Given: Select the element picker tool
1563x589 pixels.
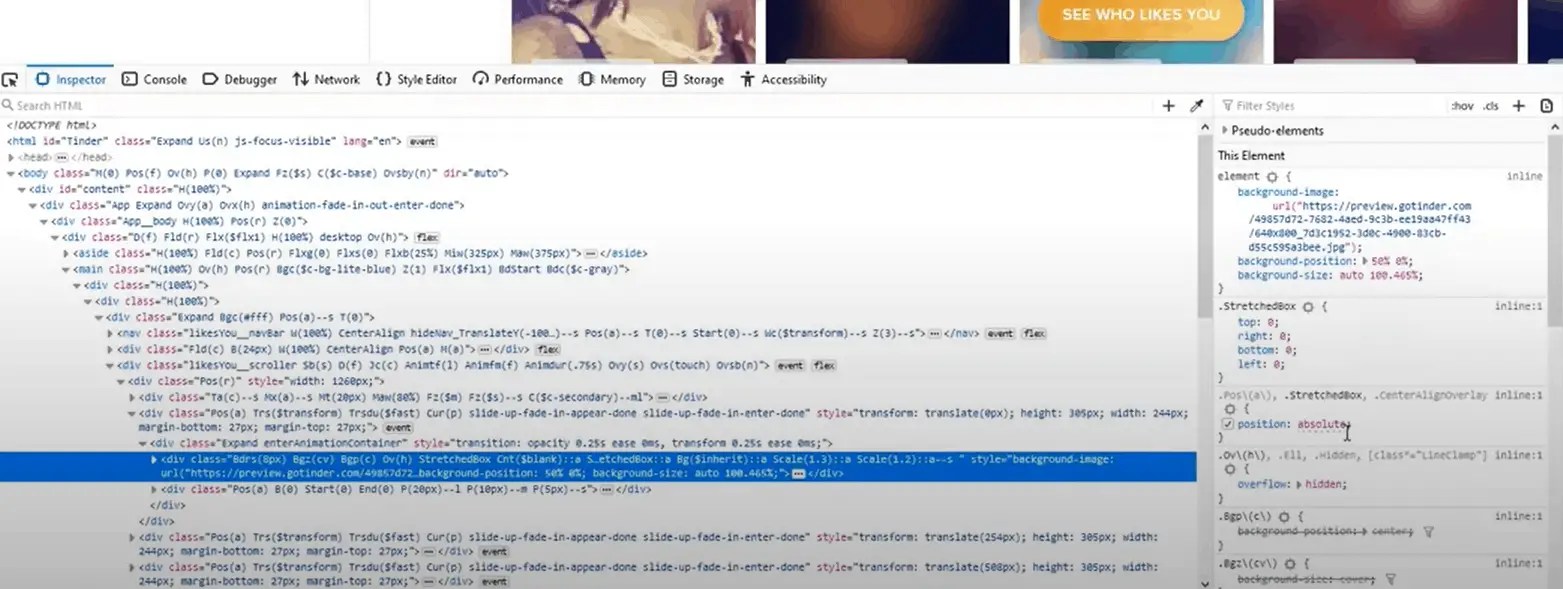Looking at the screenshot, I should [x=10, y=78].
